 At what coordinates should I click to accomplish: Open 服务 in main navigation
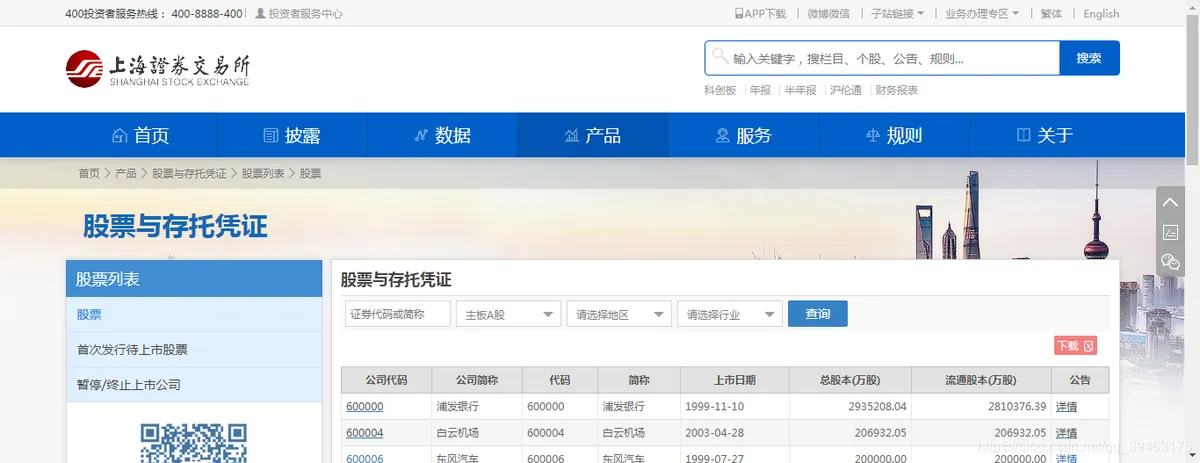pyautogui.click(x=743, y=135)
